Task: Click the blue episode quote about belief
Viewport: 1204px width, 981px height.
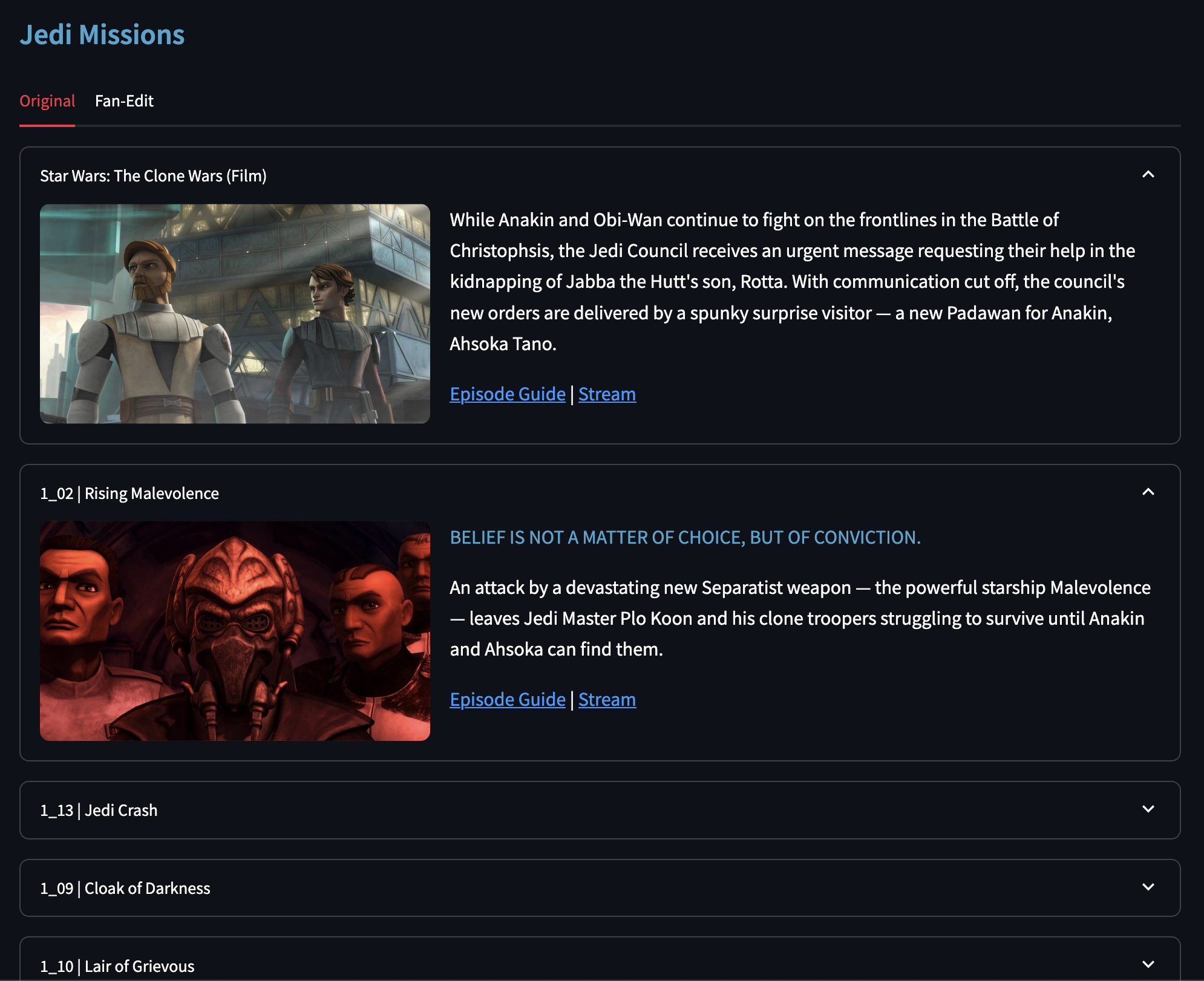Action: tap(685, 538)
